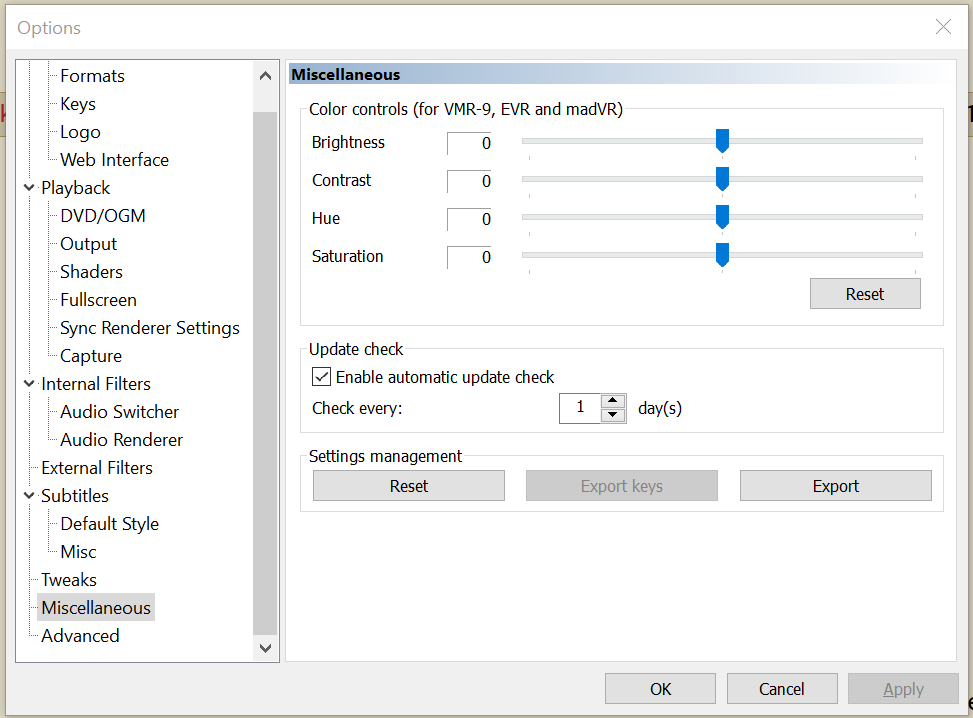Screen dimensions: 973x718
Task: Collapse the Internal Filters tree node
Action: coord(28,384)
